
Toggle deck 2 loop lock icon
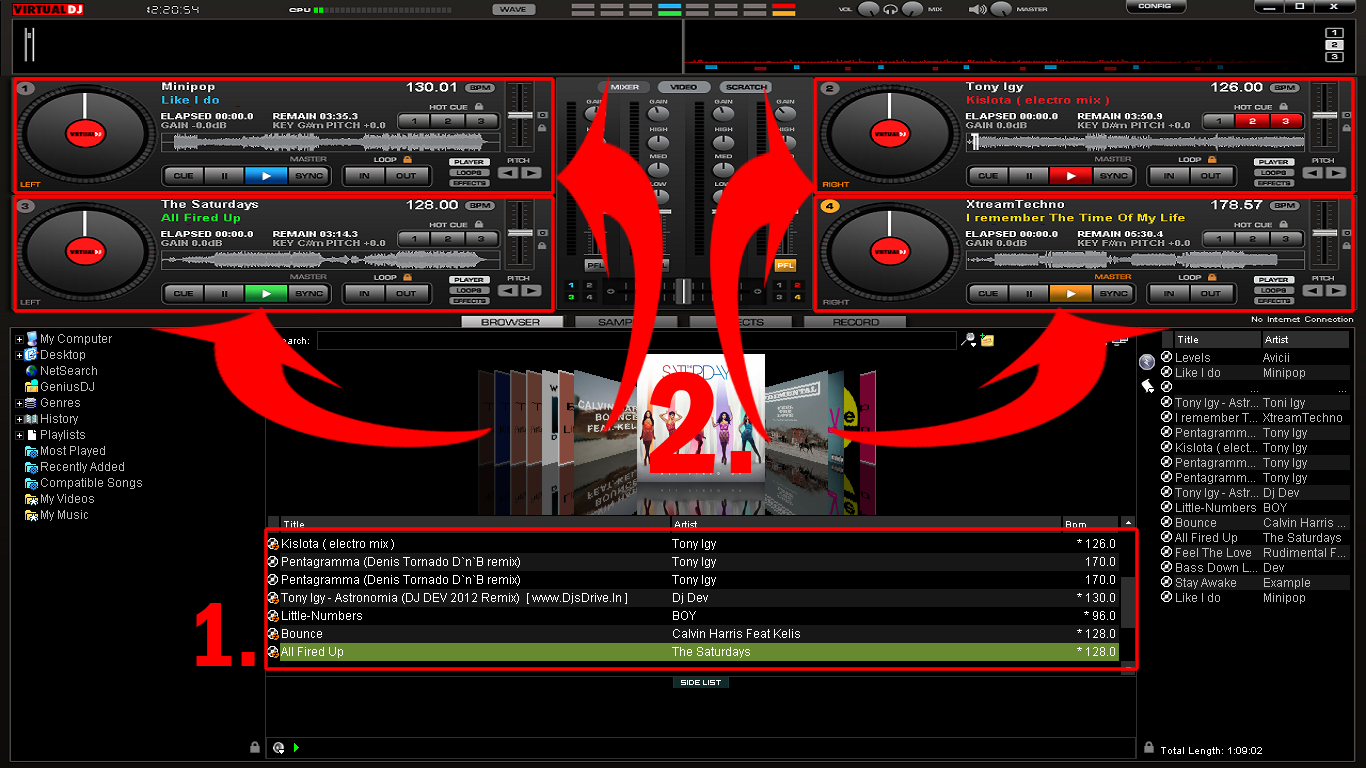pos(1212,159)
